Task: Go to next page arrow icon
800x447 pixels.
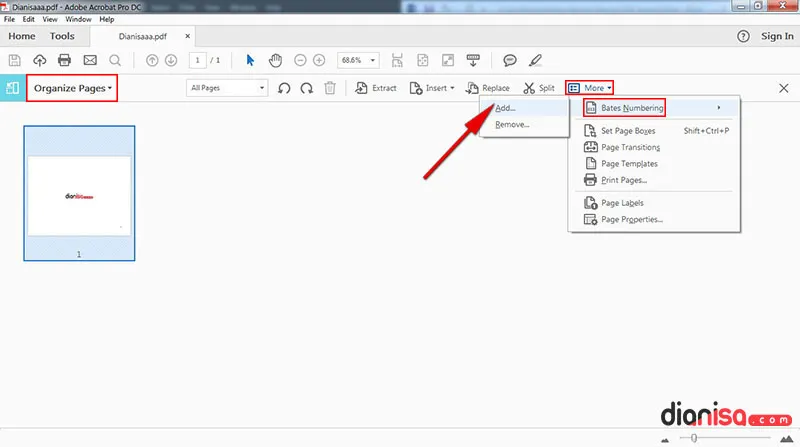Action: coord(171,60)
